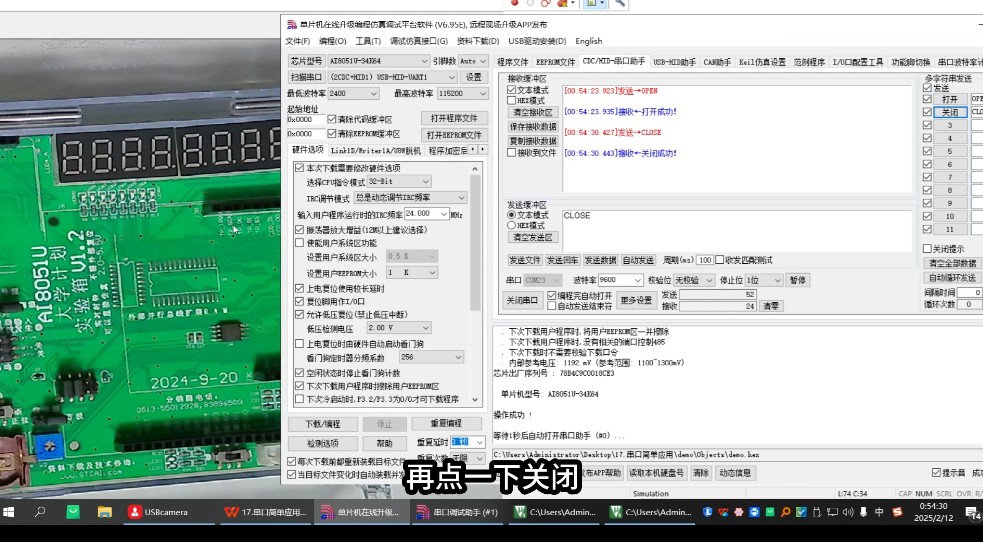
Task: Open taskbar search magnifier
Action: click(40, 512)
